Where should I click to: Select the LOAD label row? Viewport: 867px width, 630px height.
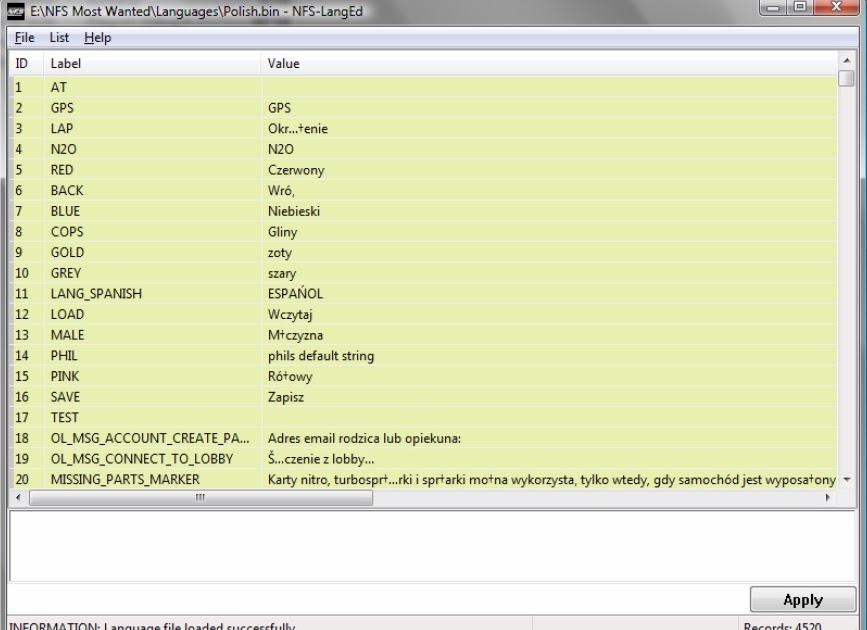[x=423, y=314]
